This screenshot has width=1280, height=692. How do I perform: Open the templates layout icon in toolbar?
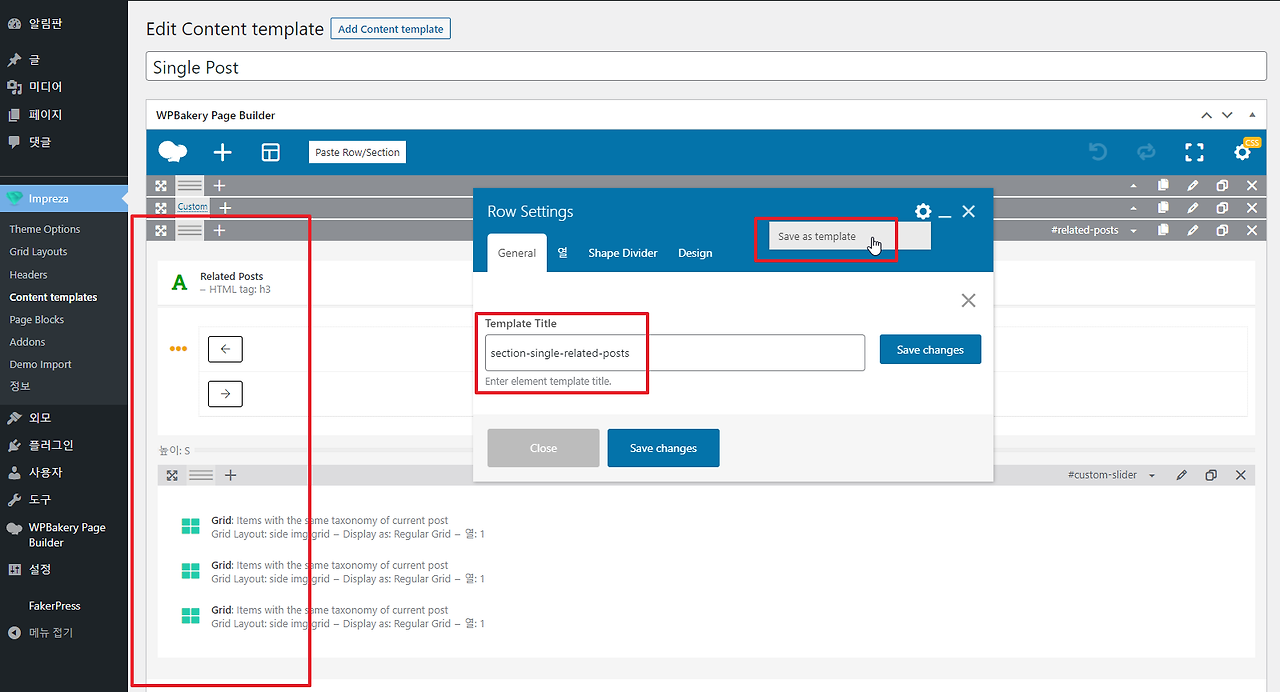270,152
